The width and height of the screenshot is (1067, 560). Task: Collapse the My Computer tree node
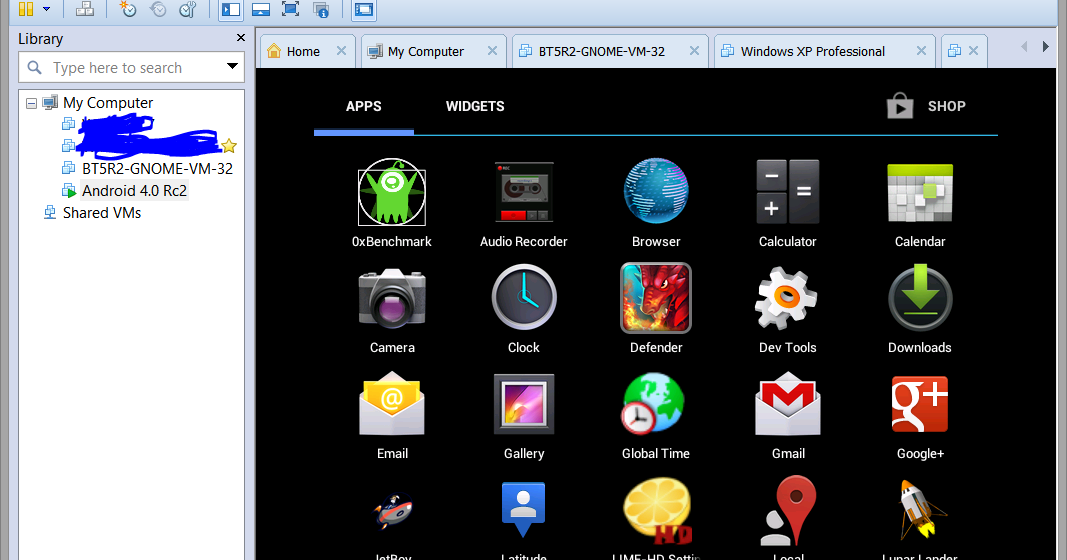tap(31, 103)
